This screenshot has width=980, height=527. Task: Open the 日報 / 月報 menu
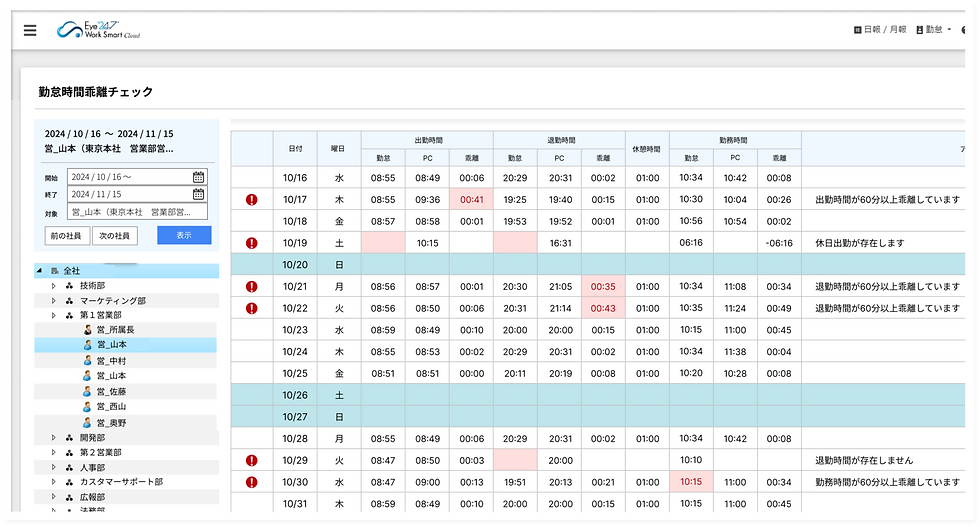tap(880, 29)
